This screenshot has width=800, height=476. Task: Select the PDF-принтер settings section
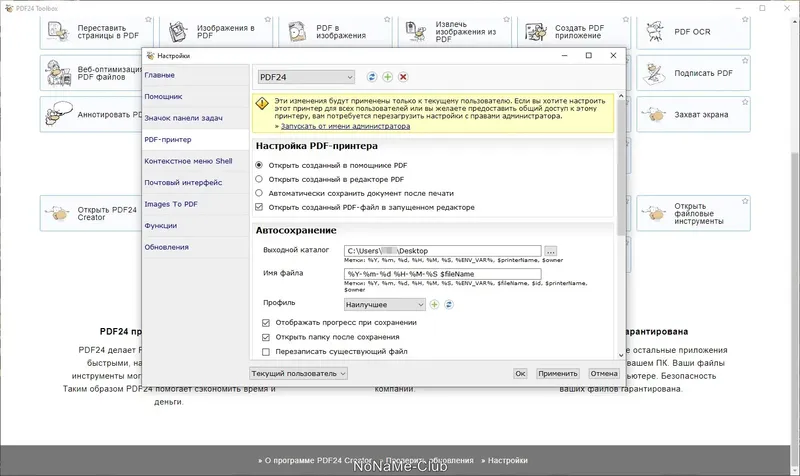[x=195, y=139]
